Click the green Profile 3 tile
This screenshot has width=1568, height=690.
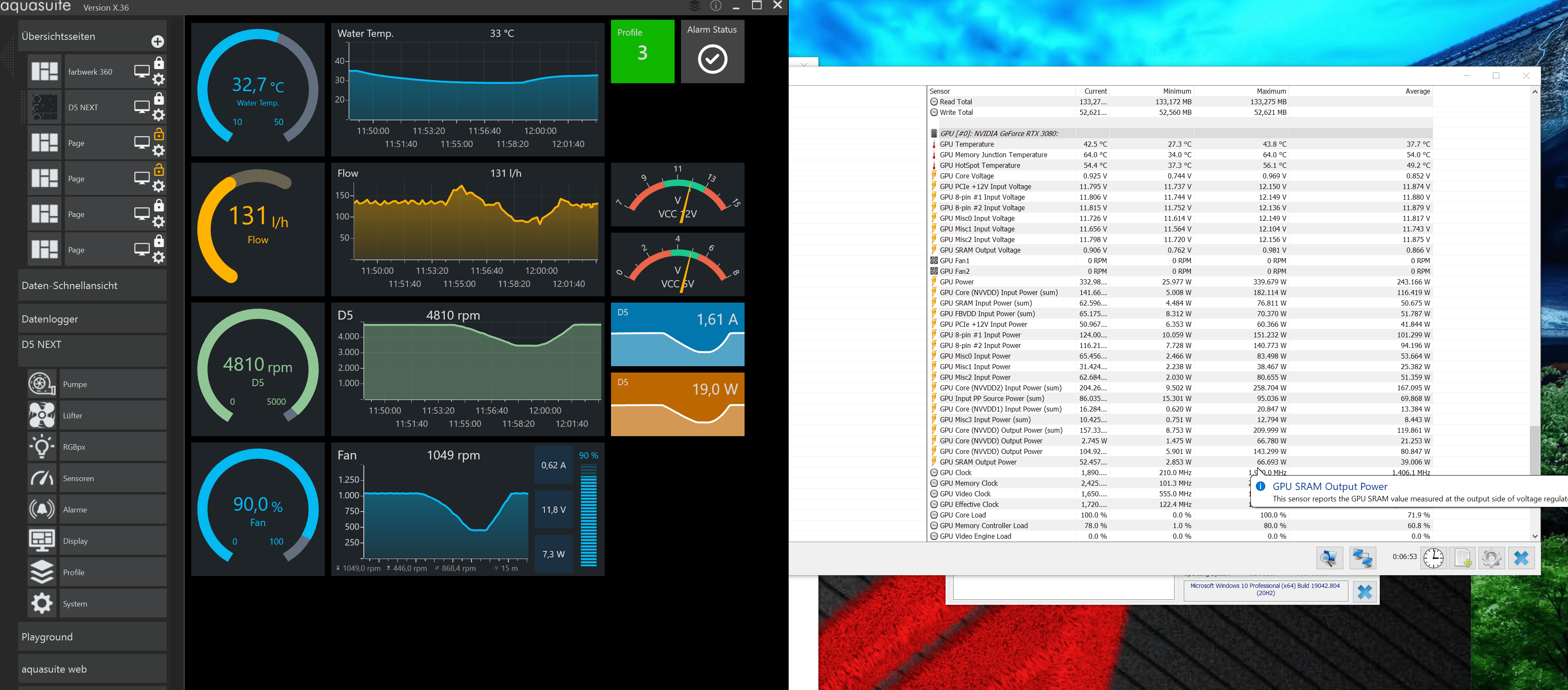(642, 51)
